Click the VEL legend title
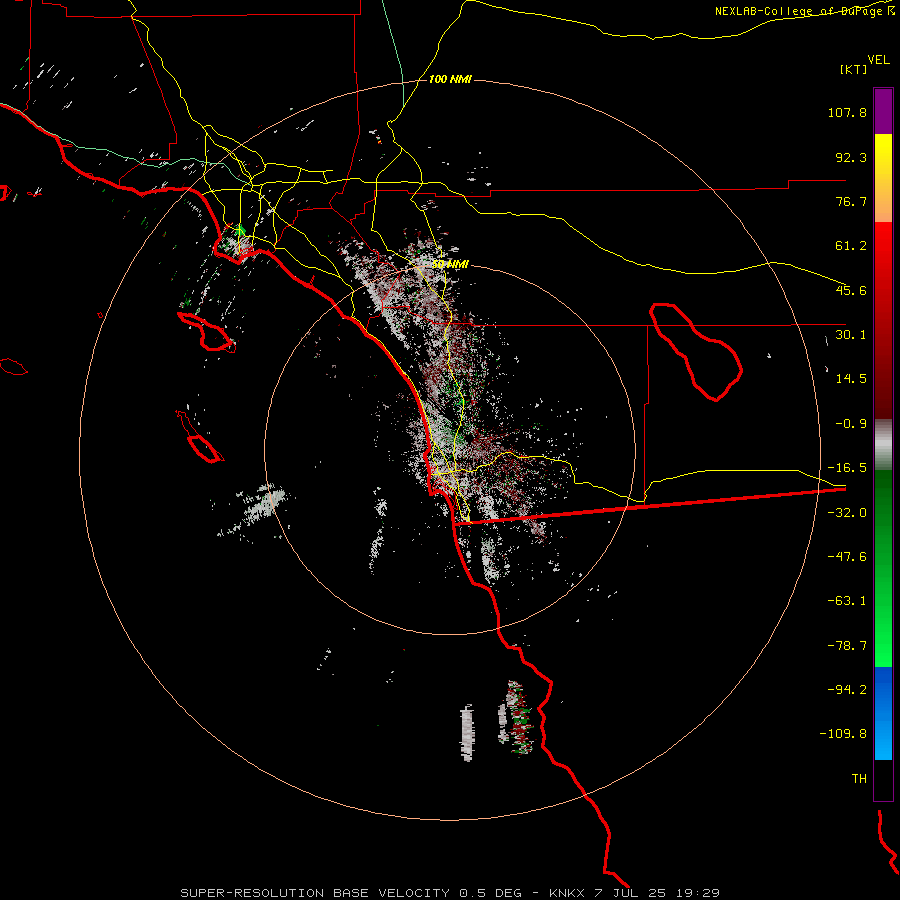Viewport: 900px width, 900px height. point(878,60)
